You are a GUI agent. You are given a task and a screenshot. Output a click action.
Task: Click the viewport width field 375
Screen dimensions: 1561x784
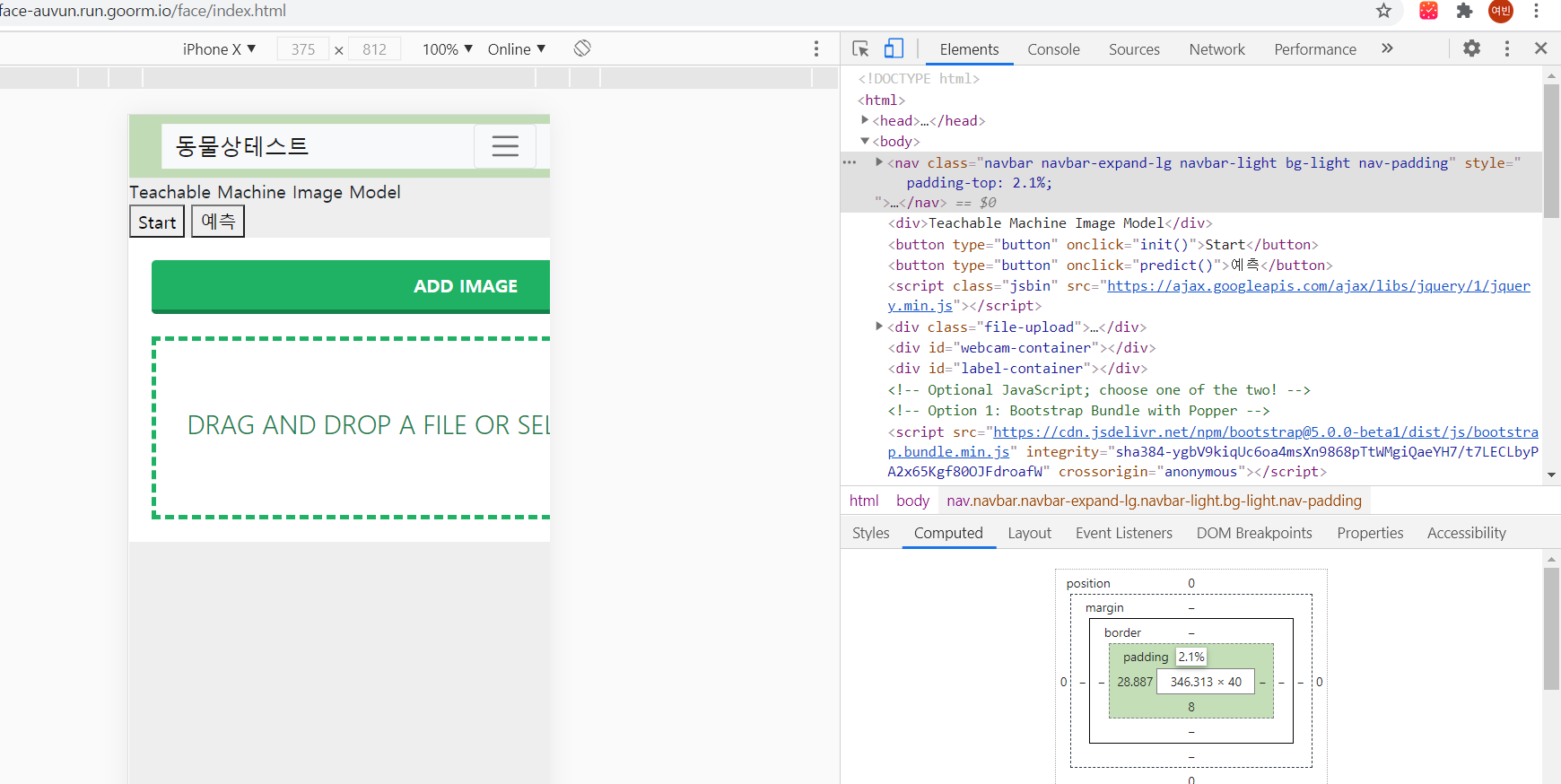(302, 49)
